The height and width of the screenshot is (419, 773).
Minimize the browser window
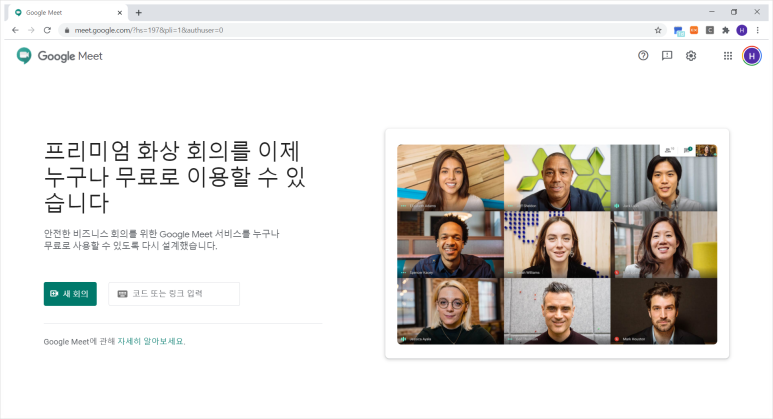coord(711,12)
